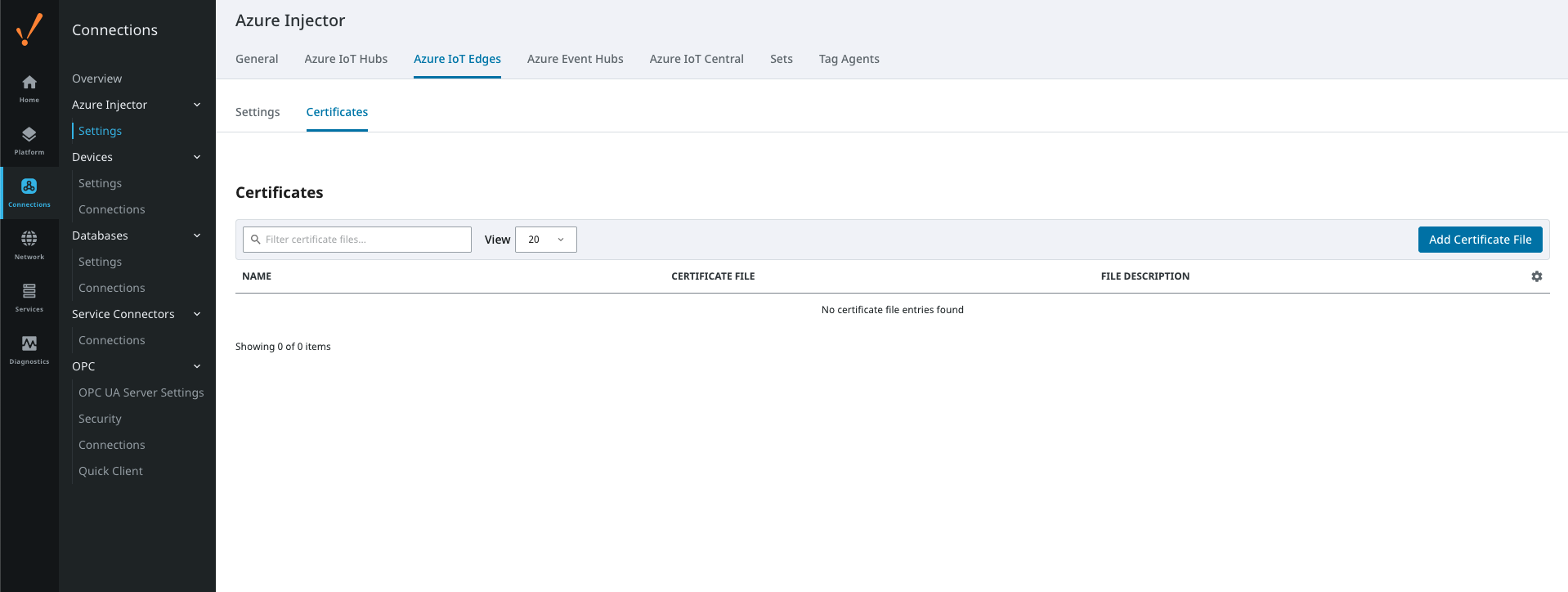Collapse the Devices section chevron
This screenshot has width=1568, height=592.
[x=196, y=157]
